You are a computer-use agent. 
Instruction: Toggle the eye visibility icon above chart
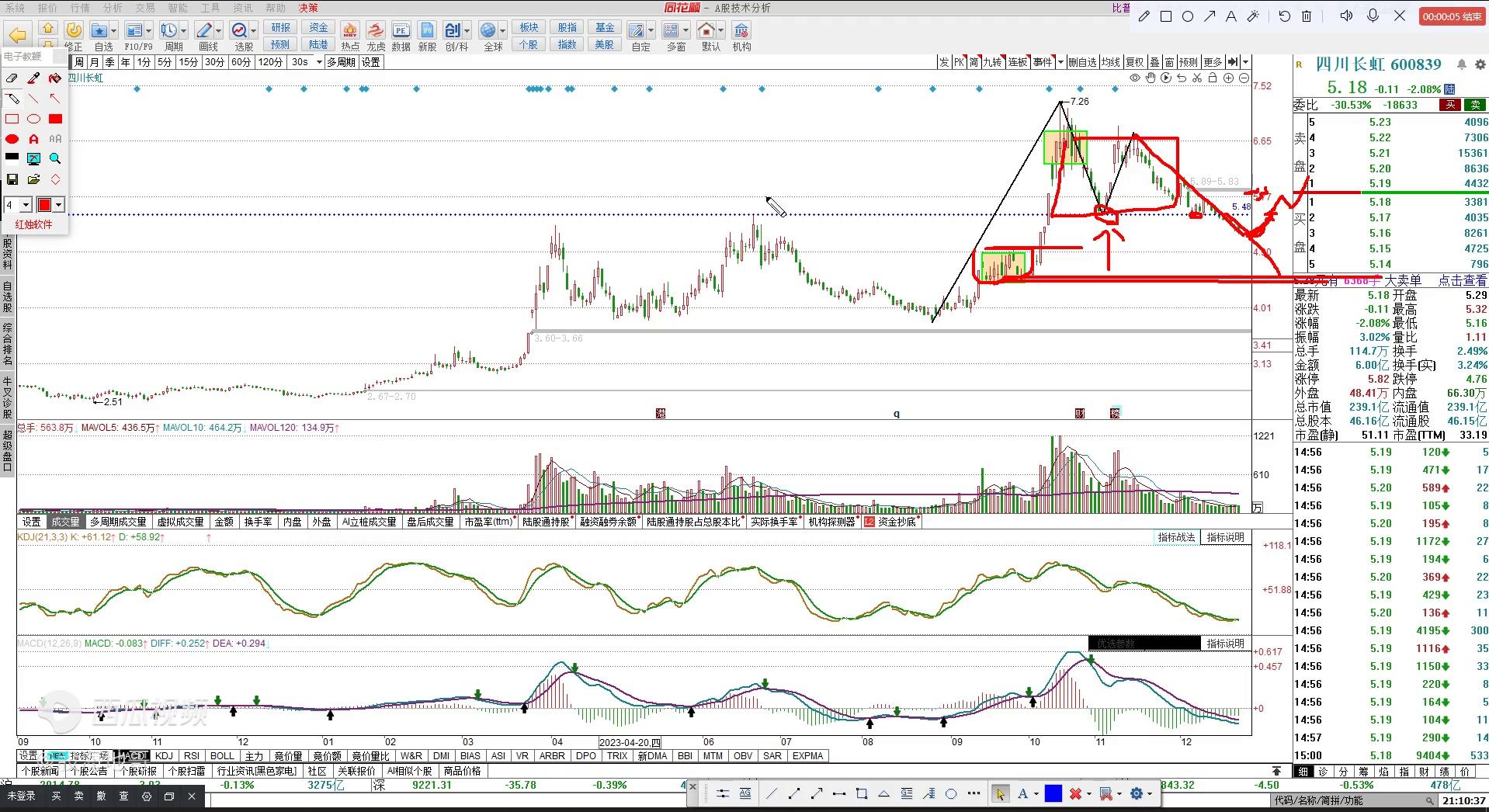[1135, 78]
